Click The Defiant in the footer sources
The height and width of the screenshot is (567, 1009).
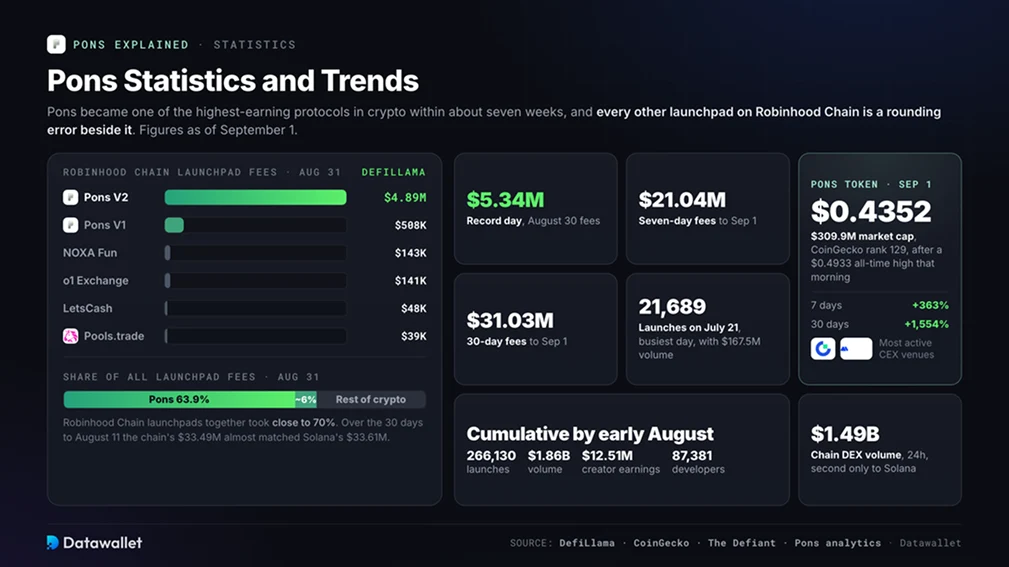[741, 543]
